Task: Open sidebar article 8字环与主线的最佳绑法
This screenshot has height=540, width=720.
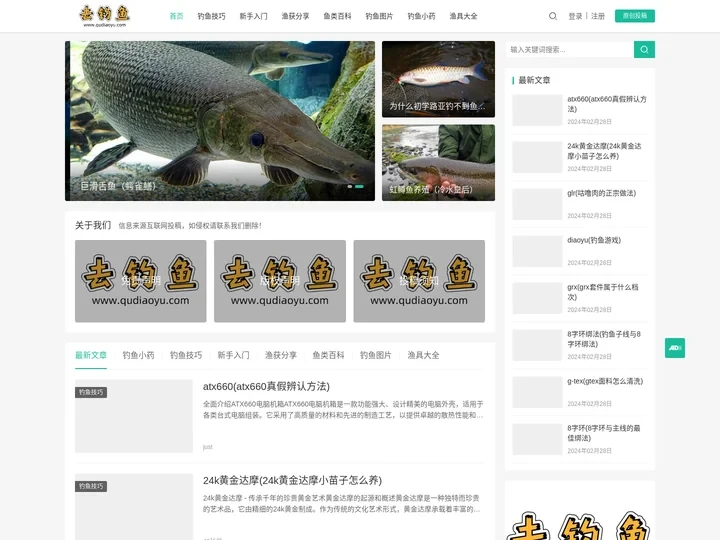Action: [604, 433]
